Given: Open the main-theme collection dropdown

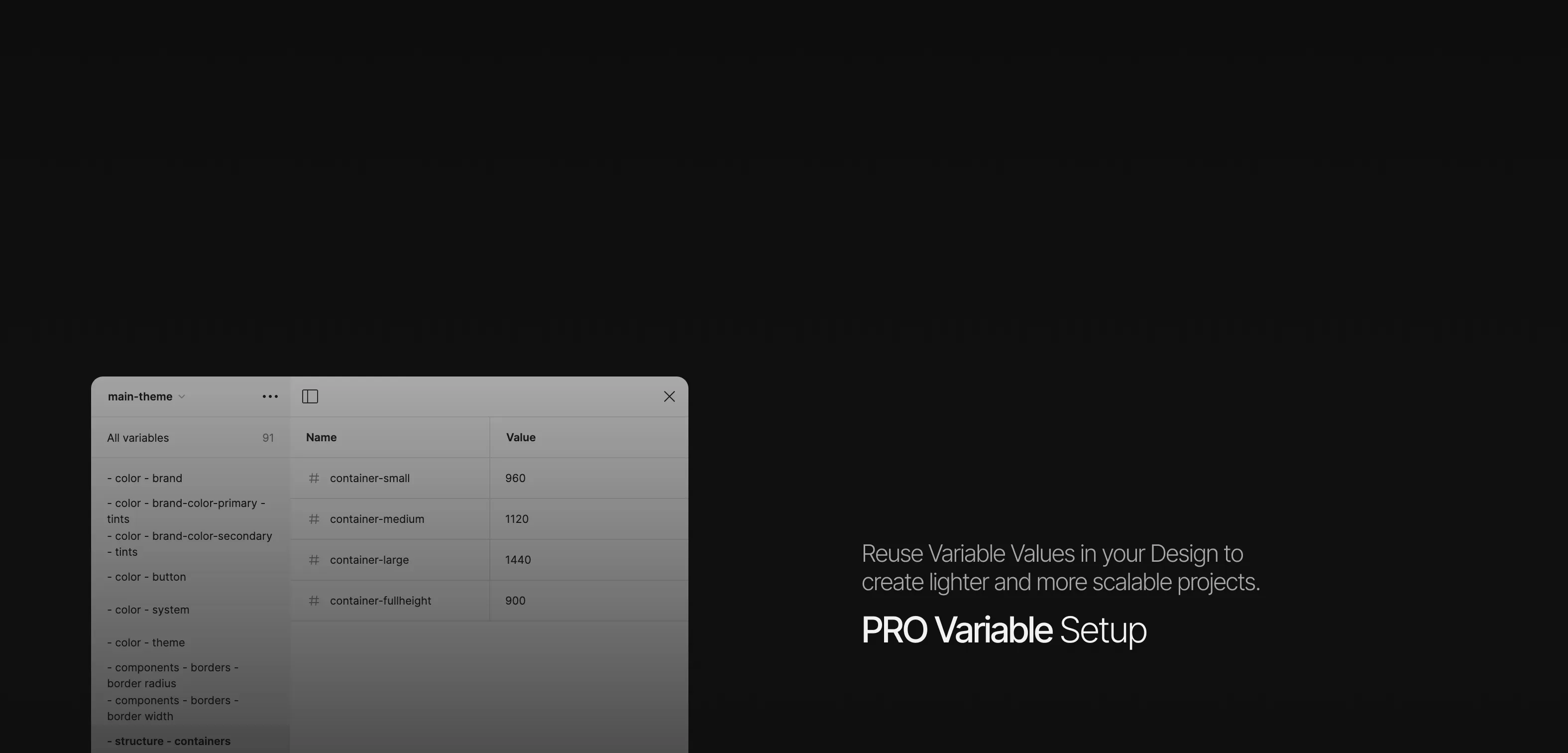Looking at the screenshot, I should [146, 396].
